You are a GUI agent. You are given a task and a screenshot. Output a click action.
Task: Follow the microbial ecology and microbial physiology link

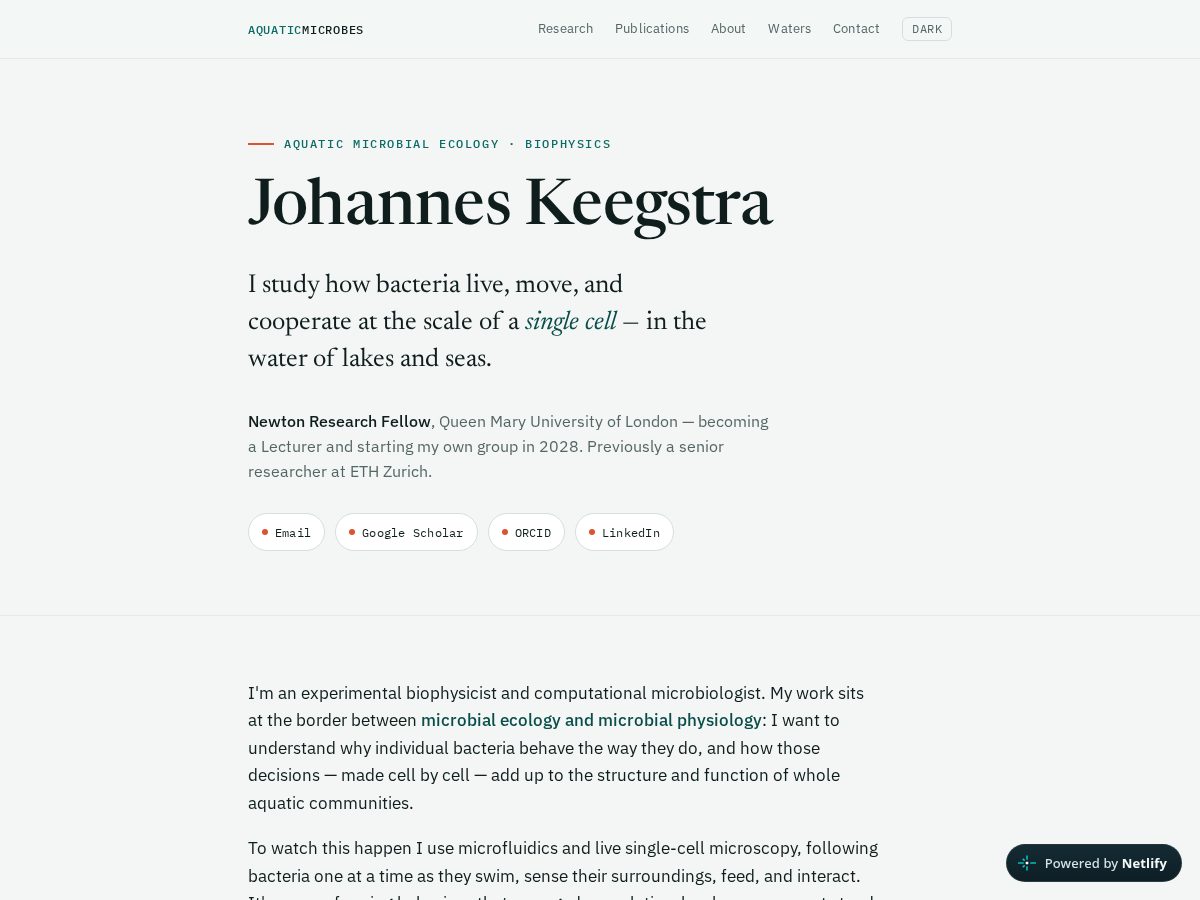[x=591, y=720]
